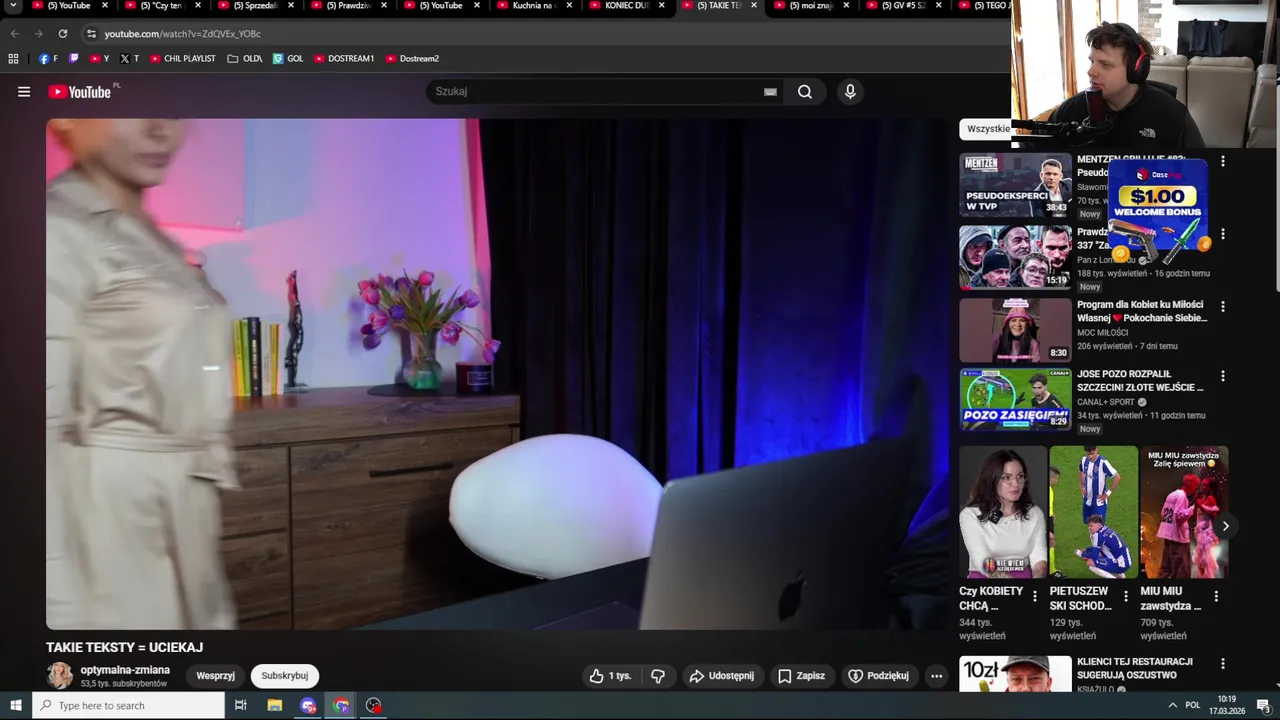
Task: Open the PSEUDOEKSPERCI W TVP video thumbnail
Action: point(1015,185)
